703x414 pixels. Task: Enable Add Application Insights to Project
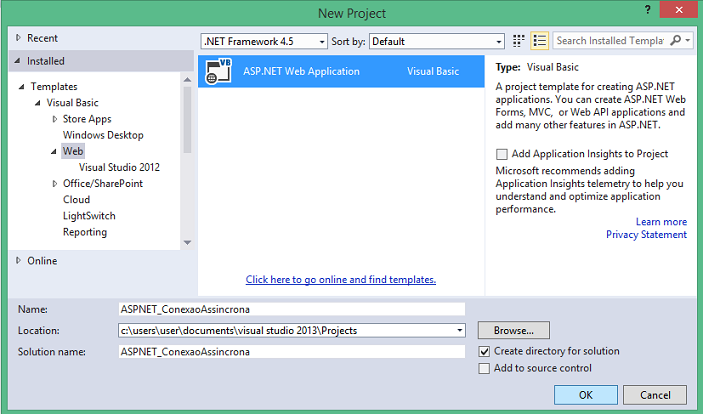tap(502, 154)
